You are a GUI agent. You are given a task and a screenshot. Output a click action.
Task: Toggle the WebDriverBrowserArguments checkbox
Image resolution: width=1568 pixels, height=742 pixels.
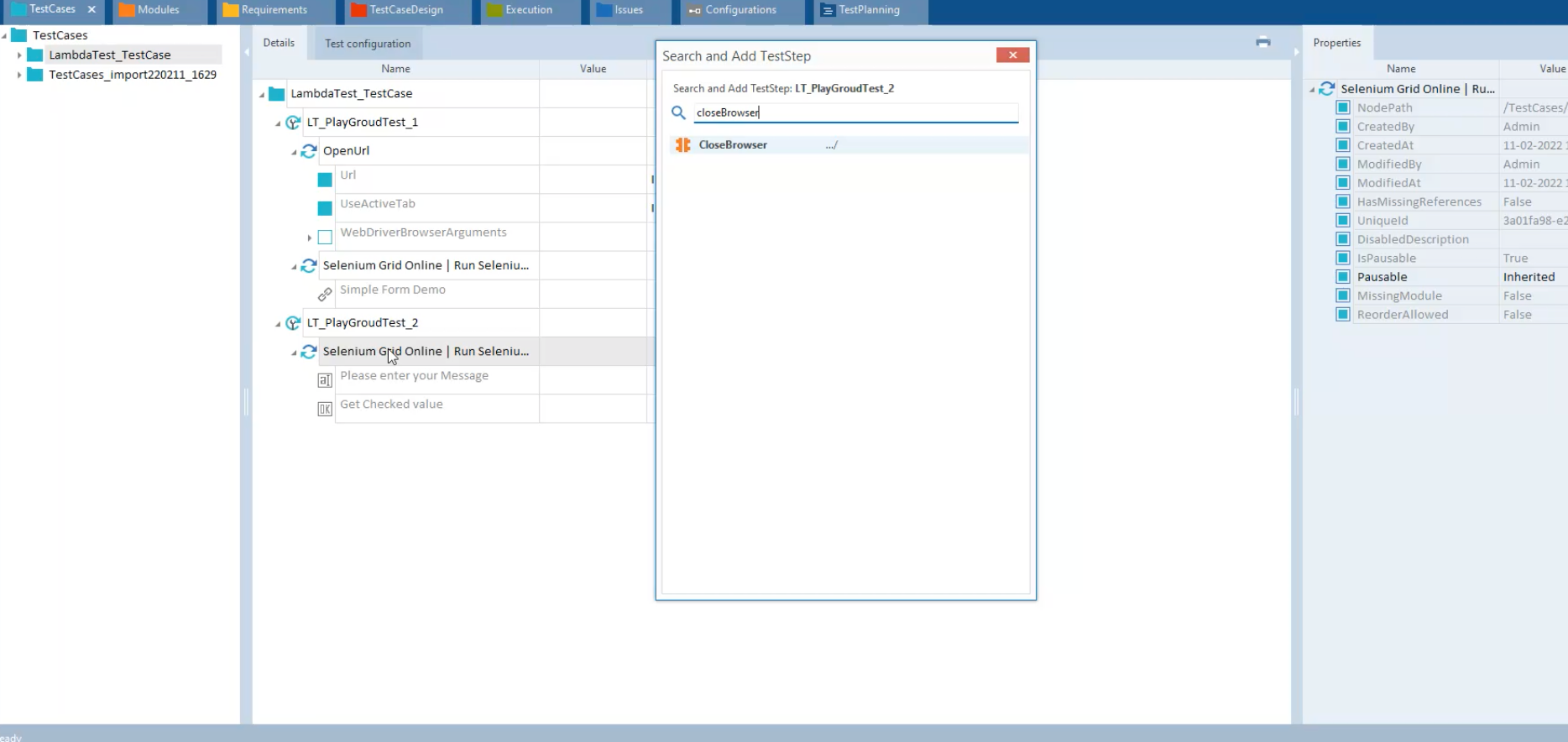325,238
